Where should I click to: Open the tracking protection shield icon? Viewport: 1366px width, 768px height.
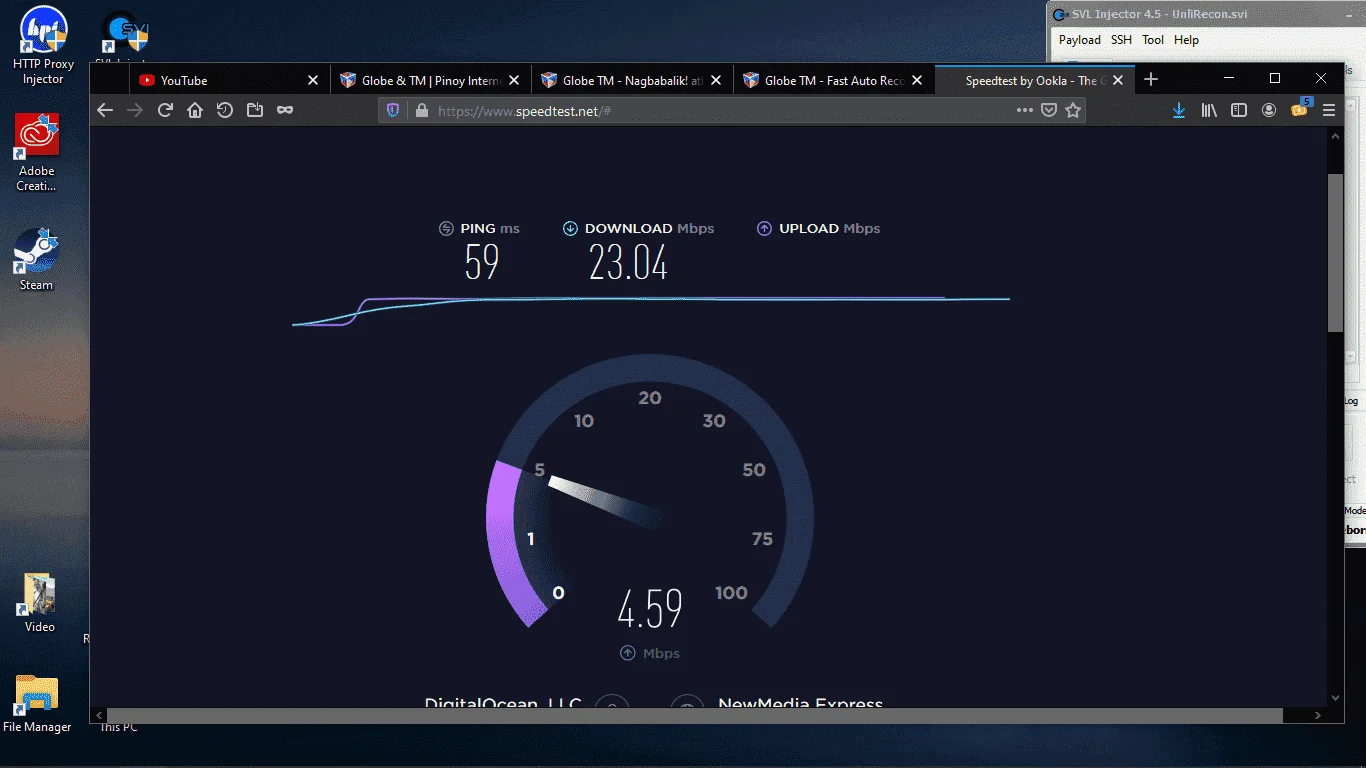[x=393, y=111]
